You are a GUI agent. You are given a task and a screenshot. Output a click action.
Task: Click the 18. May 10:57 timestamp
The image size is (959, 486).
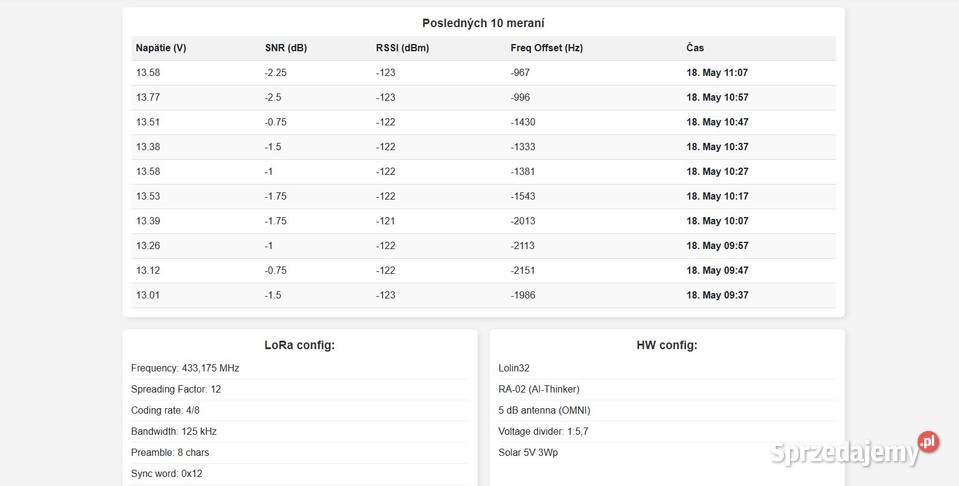coord(717,98)
